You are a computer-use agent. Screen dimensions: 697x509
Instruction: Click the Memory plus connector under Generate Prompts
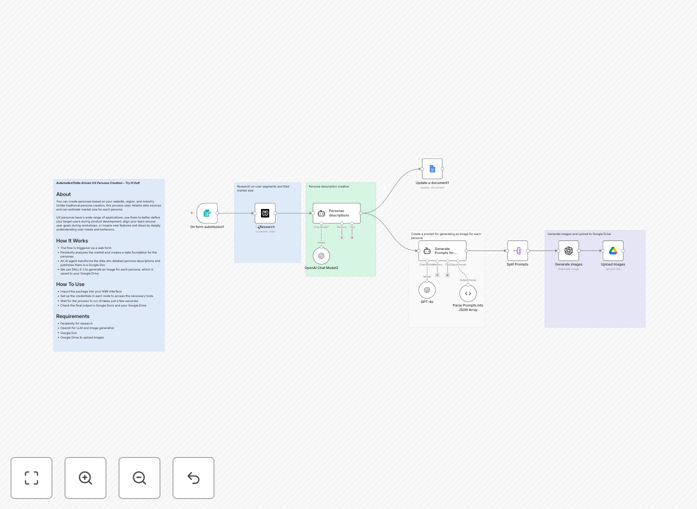point(437,275)
